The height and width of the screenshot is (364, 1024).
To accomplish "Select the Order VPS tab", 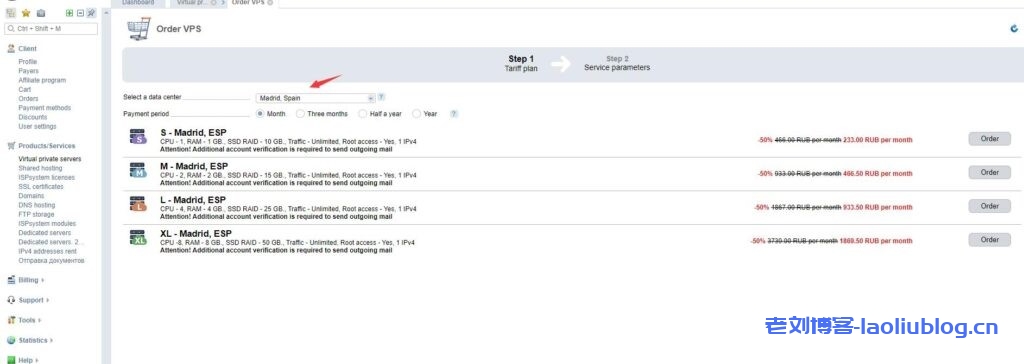I will 248,3.
